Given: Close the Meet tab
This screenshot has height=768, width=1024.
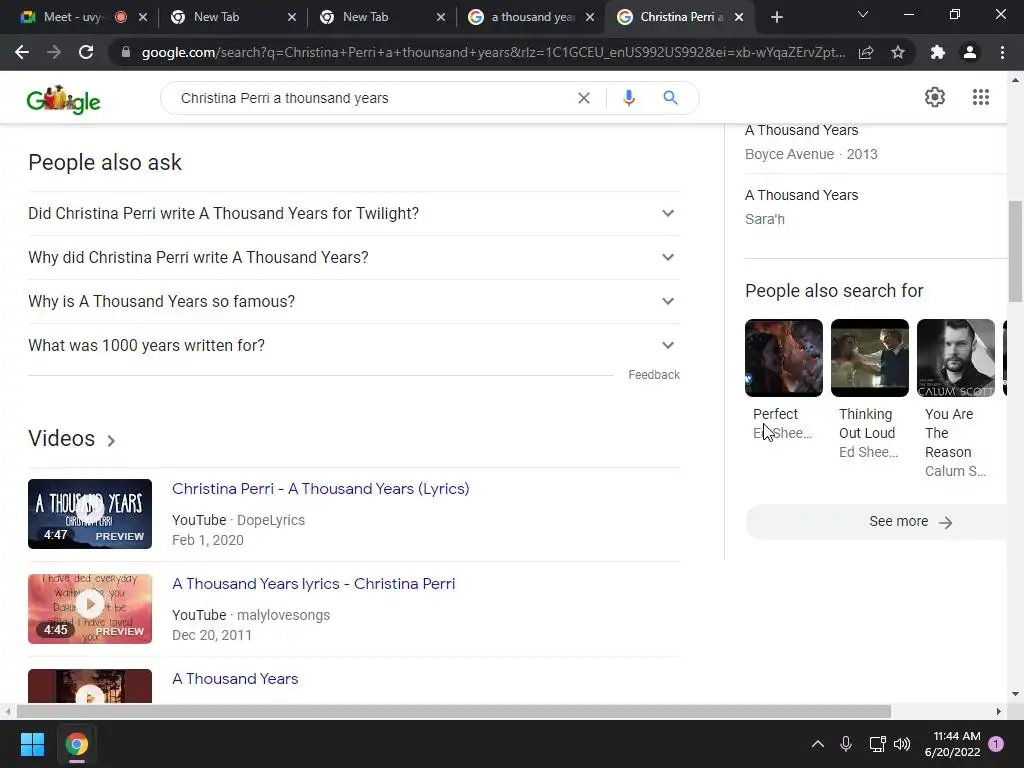Looking at the screenshot, I should pos(143,17).
